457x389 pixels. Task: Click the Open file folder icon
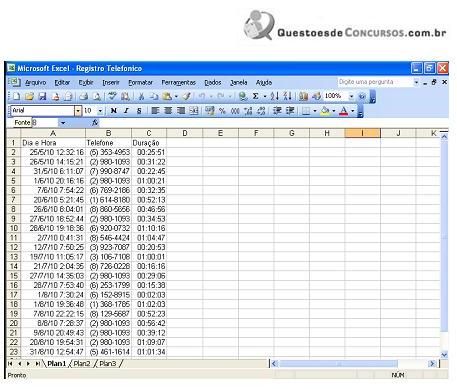pos(29,96)
